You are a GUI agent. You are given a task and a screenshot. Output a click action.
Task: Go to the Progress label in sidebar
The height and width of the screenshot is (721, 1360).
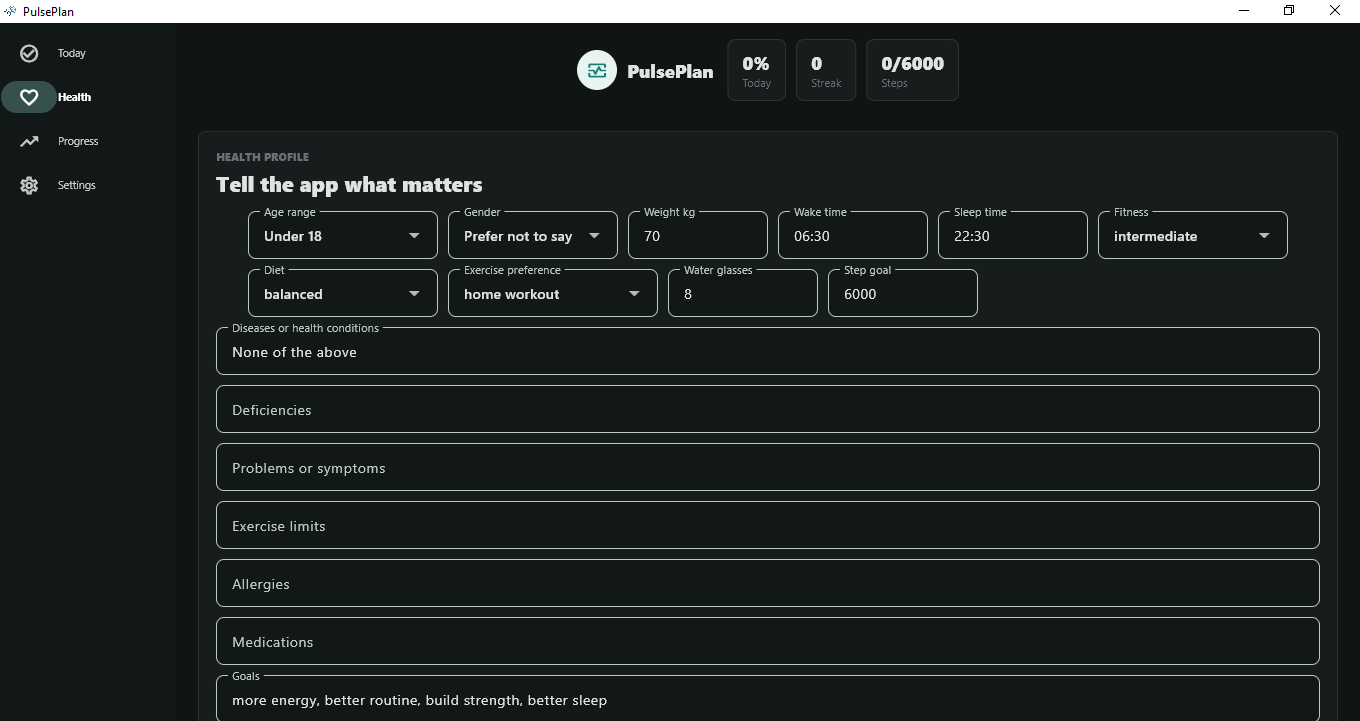(78, 141)
